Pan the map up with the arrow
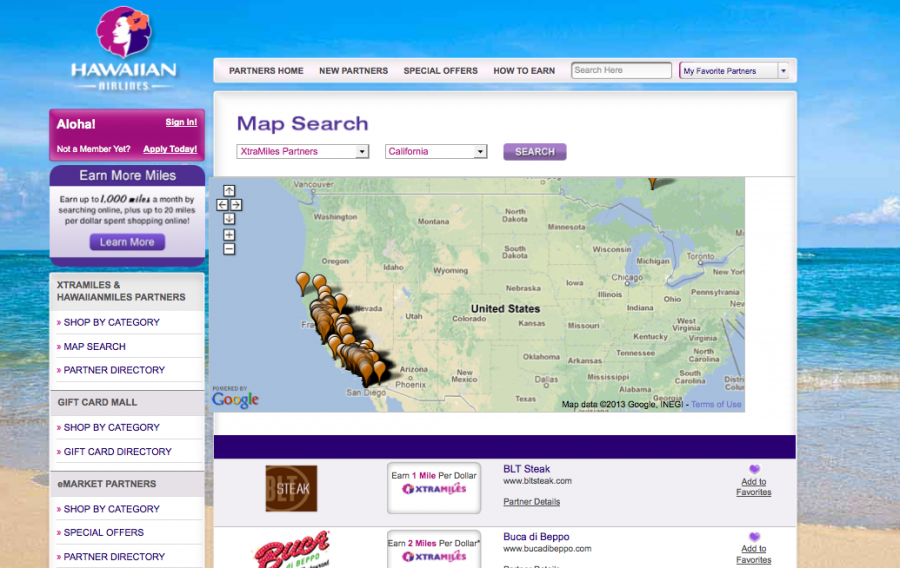Image resolution: width=900 pixels, height=568 pixels. point(229,191)
